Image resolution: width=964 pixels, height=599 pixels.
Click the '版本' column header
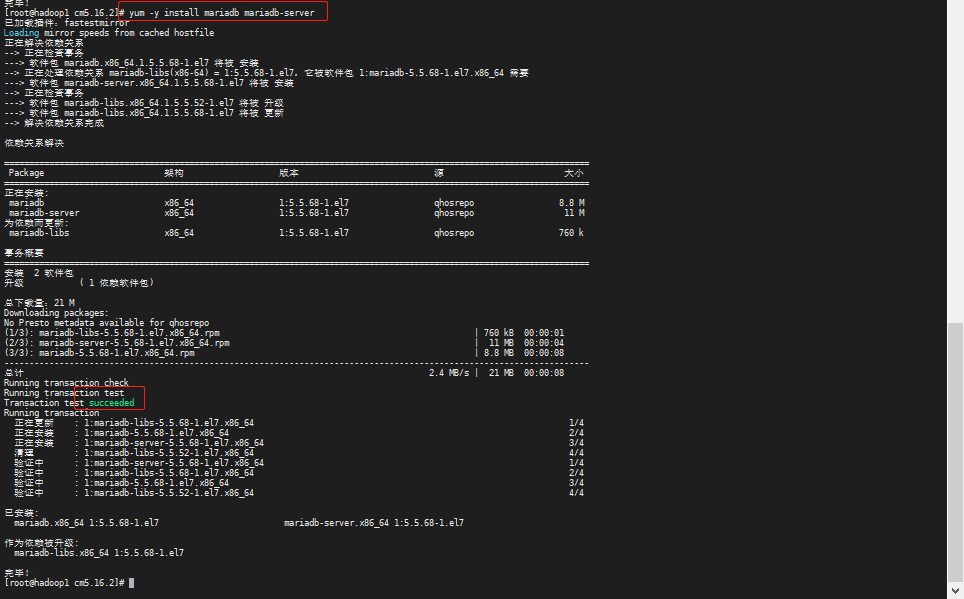(288, 173)
